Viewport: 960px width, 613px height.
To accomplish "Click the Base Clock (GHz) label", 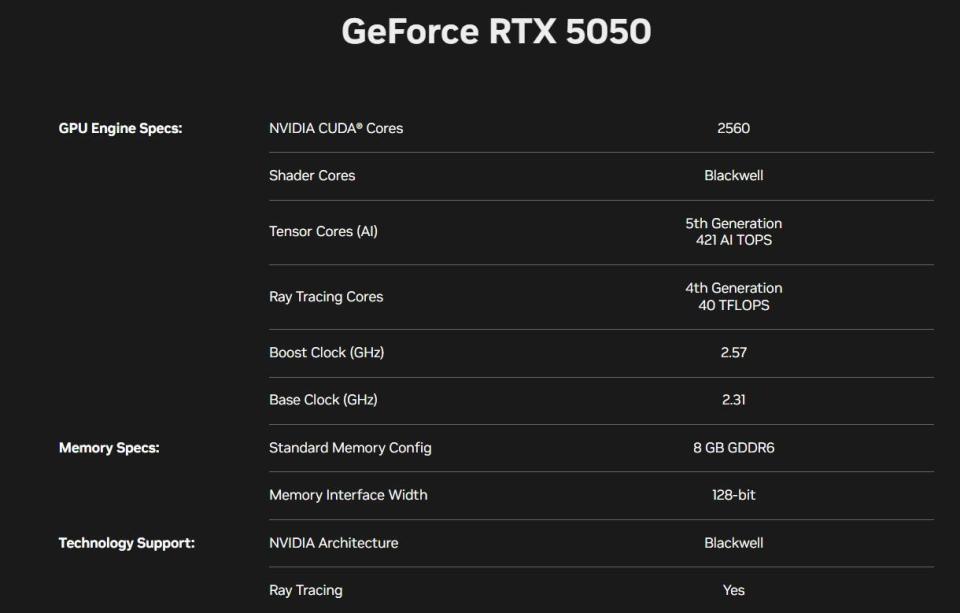I will tap(323, 400).
